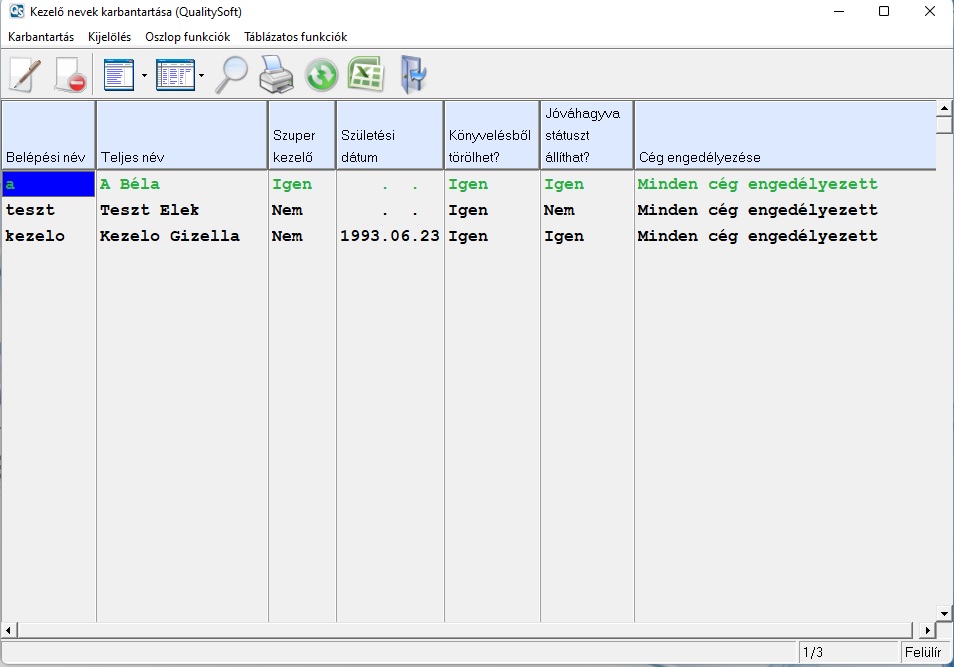Select the Kezelo Gizella row
Screen dimensions: 954x667
click(x=169, y=237)
